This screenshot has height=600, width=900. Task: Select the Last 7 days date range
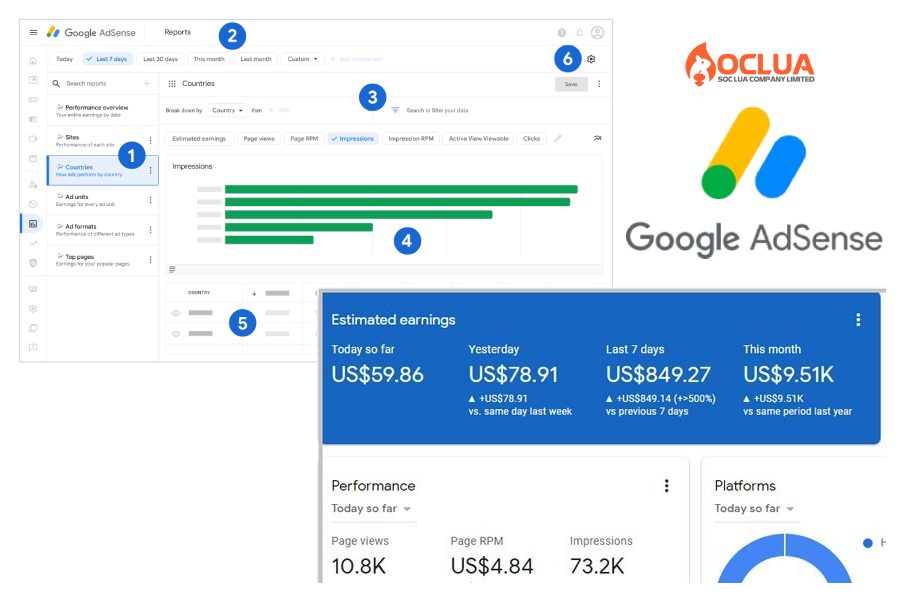coord(108,59)
